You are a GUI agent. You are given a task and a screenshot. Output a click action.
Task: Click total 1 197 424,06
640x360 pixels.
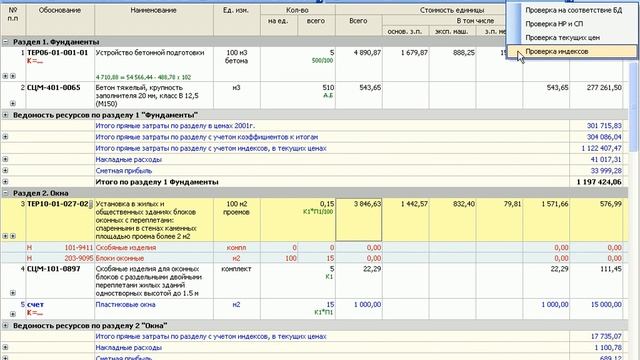click(x=599, y=182)
